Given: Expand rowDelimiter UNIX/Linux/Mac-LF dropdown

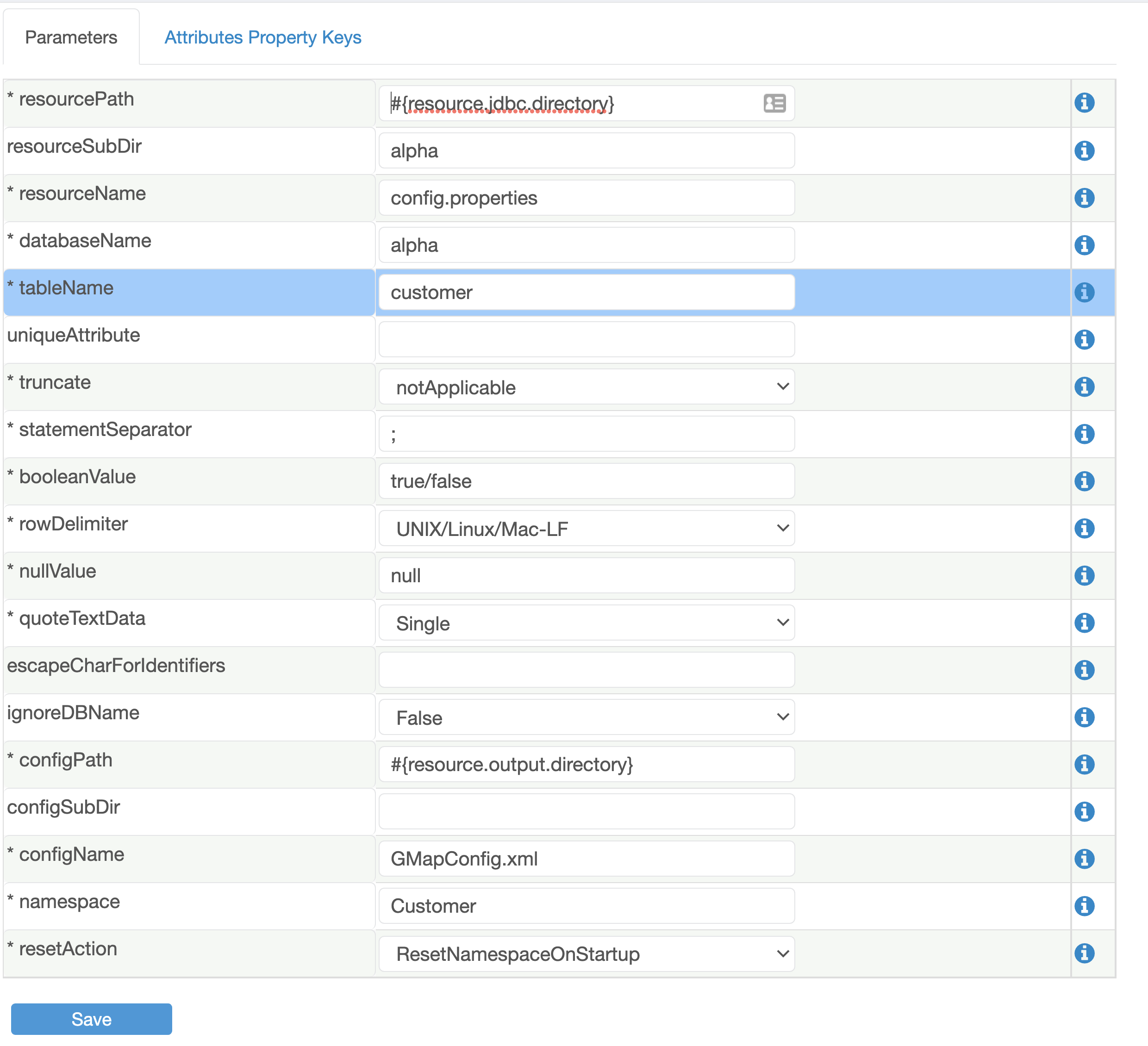Looking at the screenshot, I should [x=586, y=529].
